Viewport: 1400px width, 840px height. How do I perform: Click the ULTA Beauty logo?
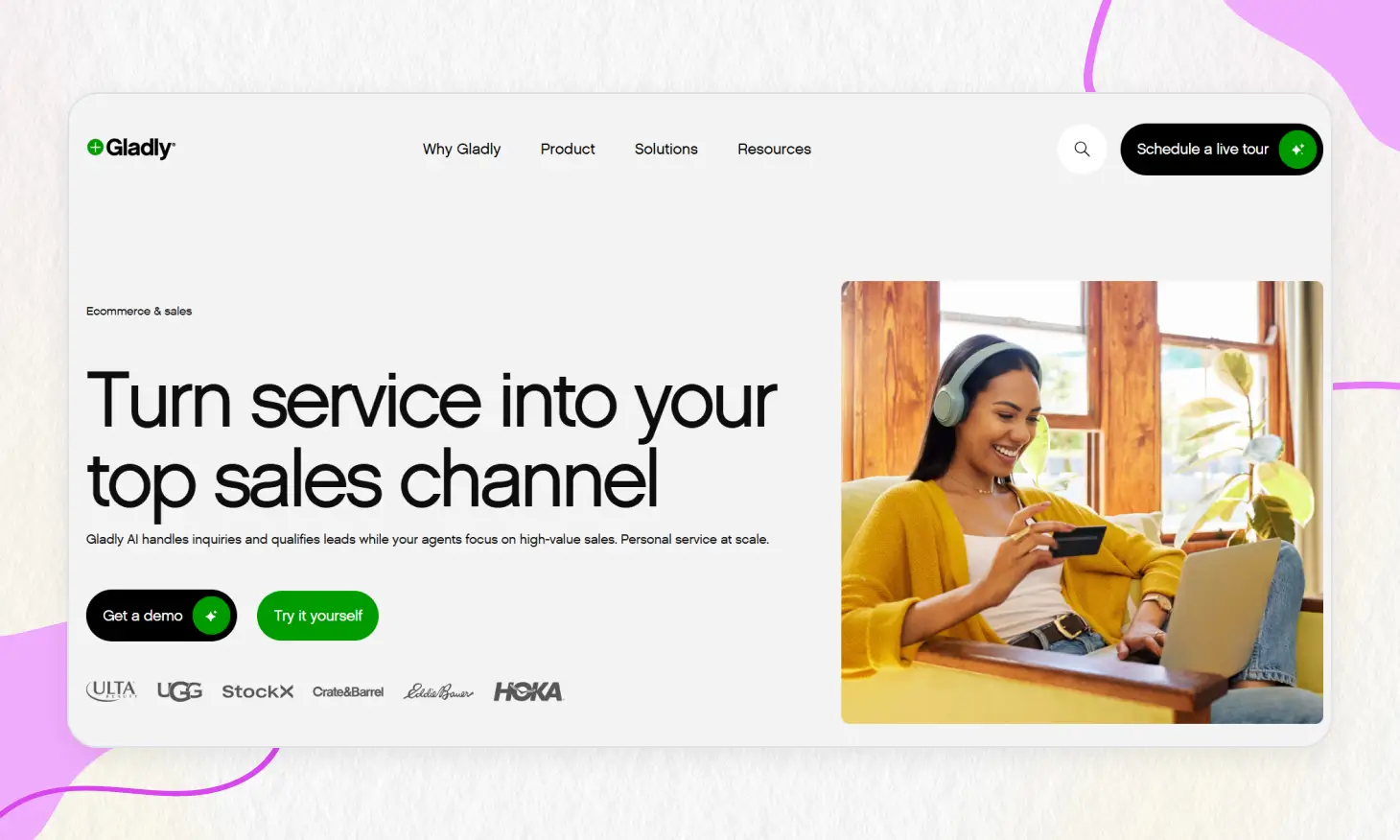pos(112,690)
